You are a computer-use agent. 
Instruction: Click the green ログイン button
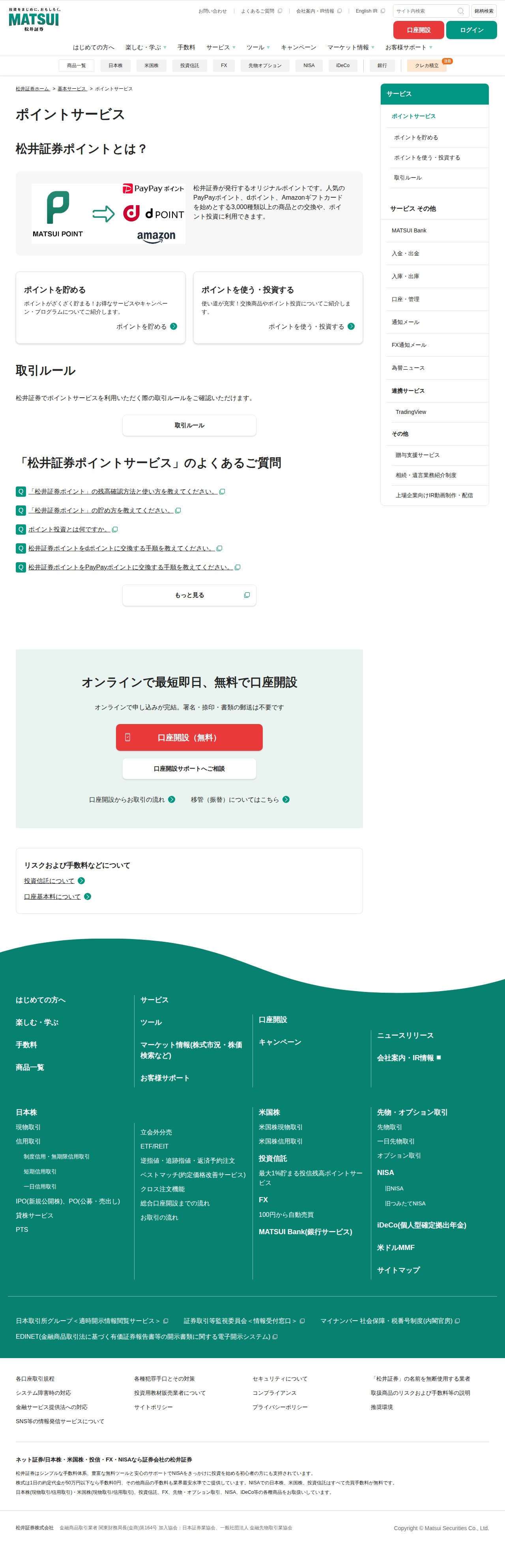tap(471, 30)
